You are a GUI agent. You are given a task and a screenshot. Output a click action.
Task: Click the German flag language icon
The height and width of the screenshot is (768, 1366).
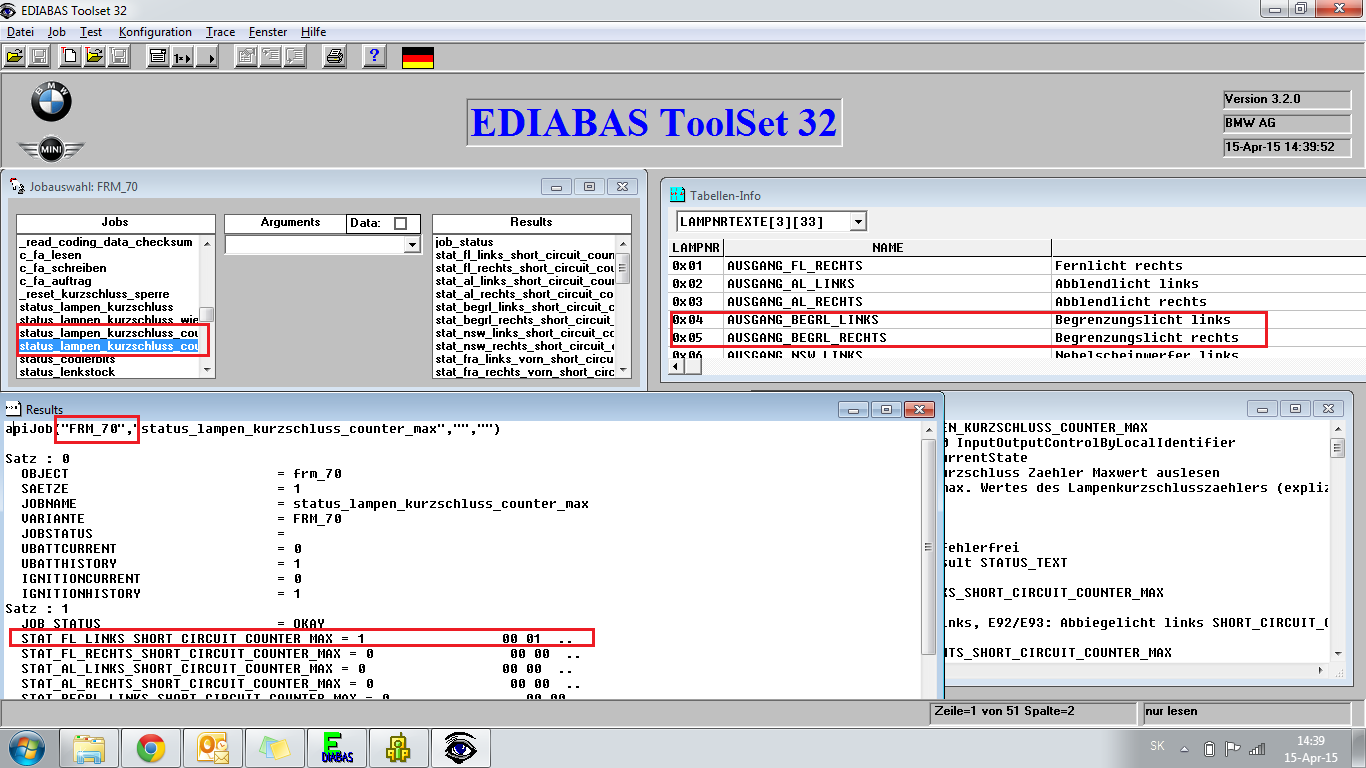coord(417,57)
